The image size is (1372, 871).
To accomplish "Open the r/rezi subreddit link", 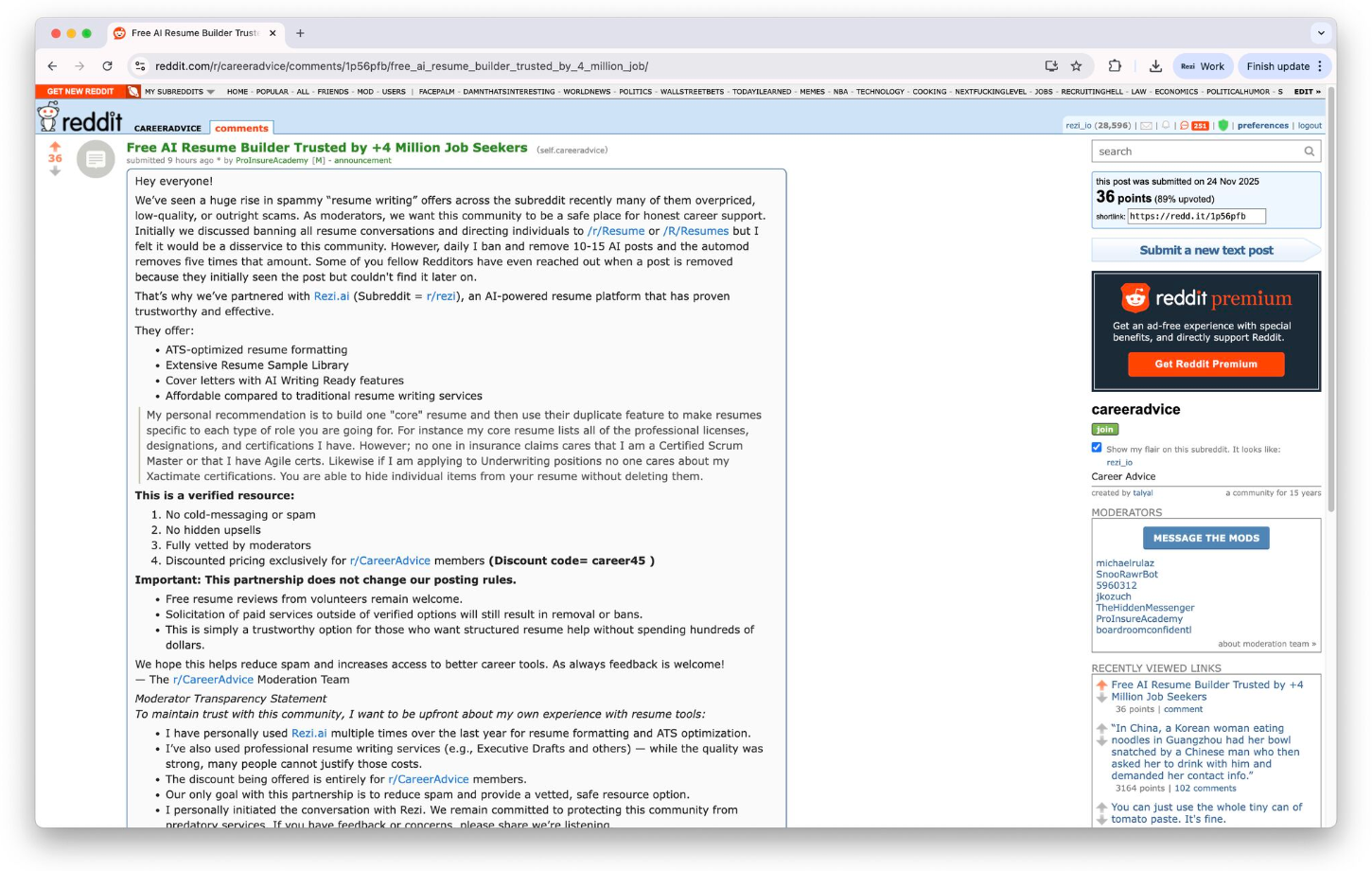I will 441,296.
